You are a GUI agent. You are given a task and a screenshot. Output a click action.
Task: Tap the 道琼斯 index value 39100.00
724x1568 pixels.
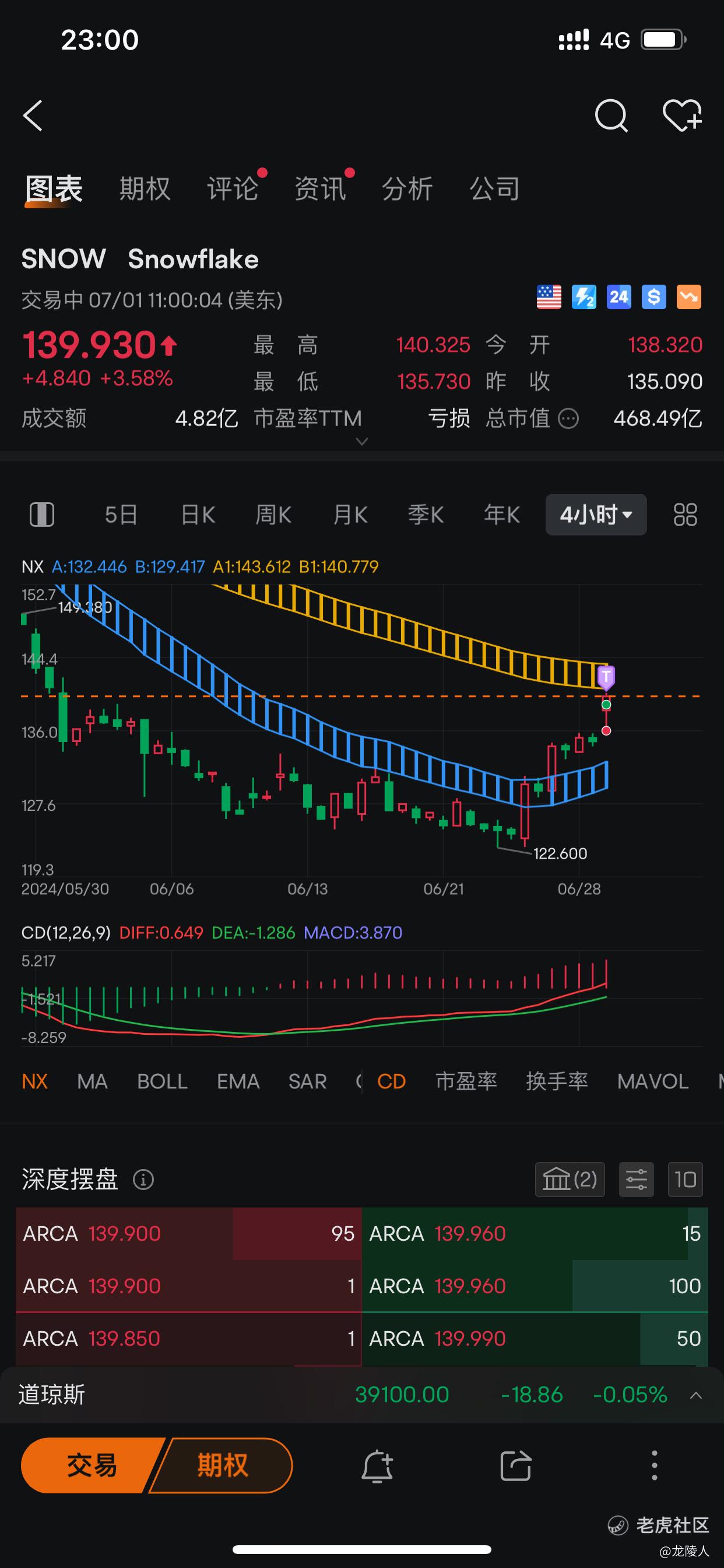402,1395
